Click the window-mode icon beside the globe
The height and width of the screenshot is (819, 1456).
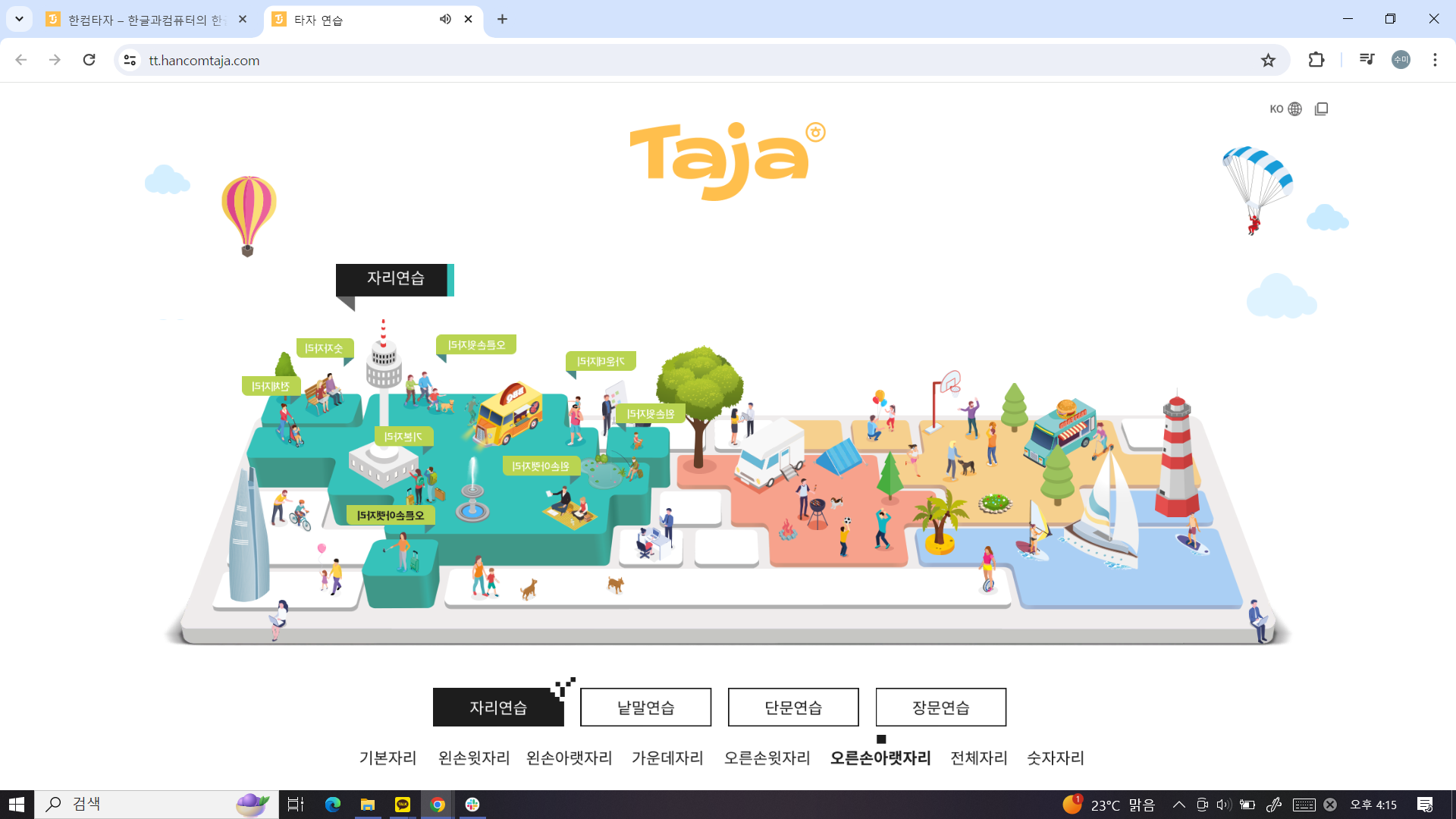tap(1321, 109)
